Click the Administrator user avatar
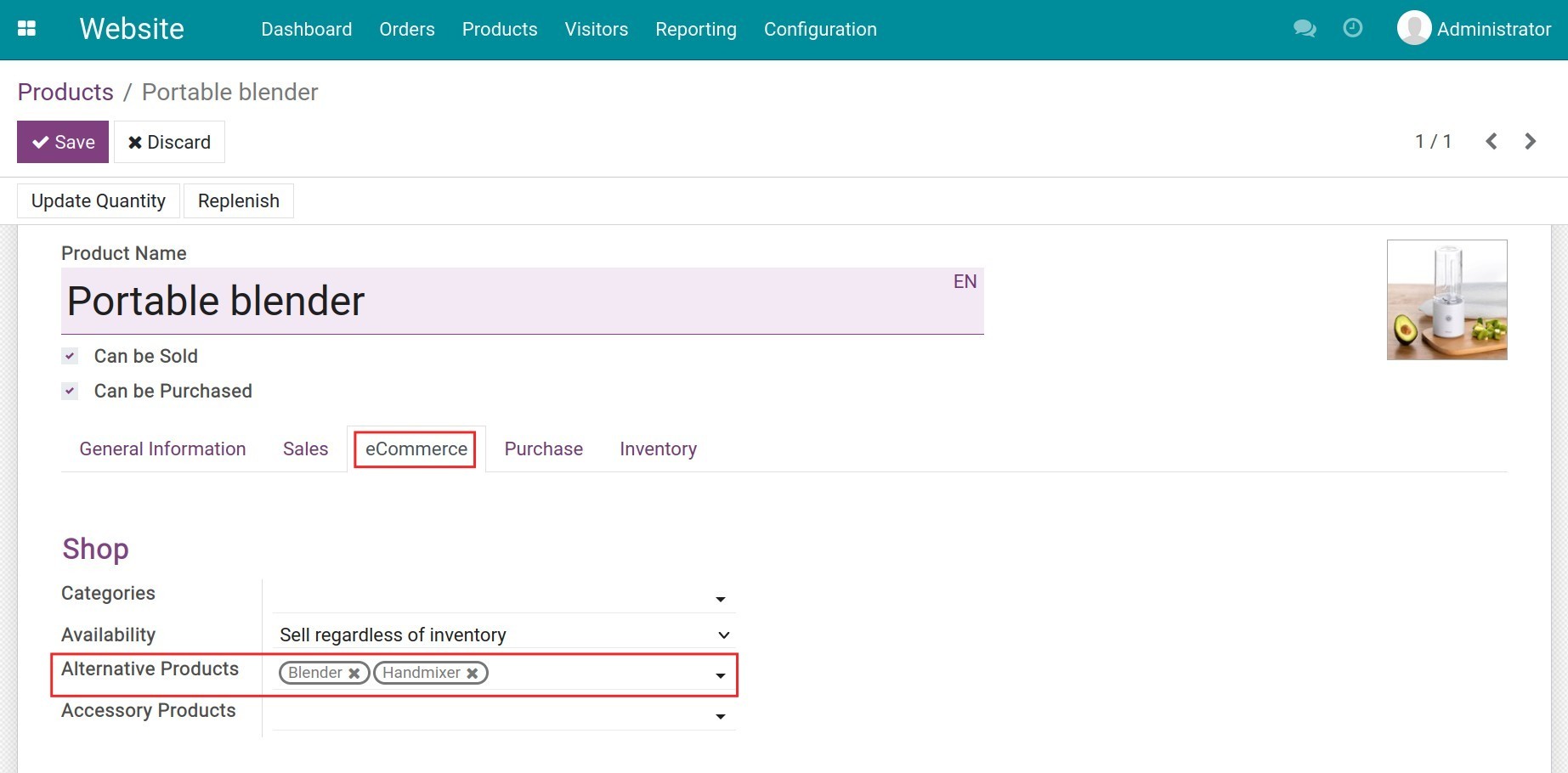Image resolution: width=1568 pixels, height=773 pixels. click(x=1413, y=28)
